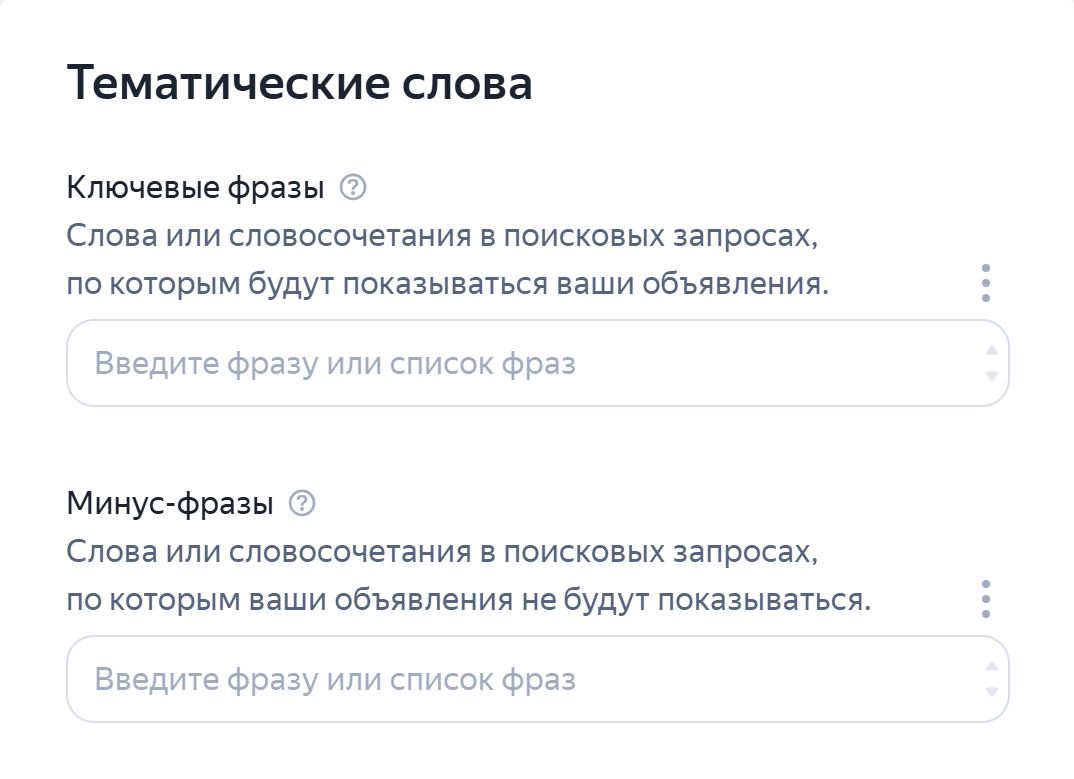This screenshot has width=1074, height=779.
Task: Click the first description line under Минус-фразы
Action: (442, 552)
